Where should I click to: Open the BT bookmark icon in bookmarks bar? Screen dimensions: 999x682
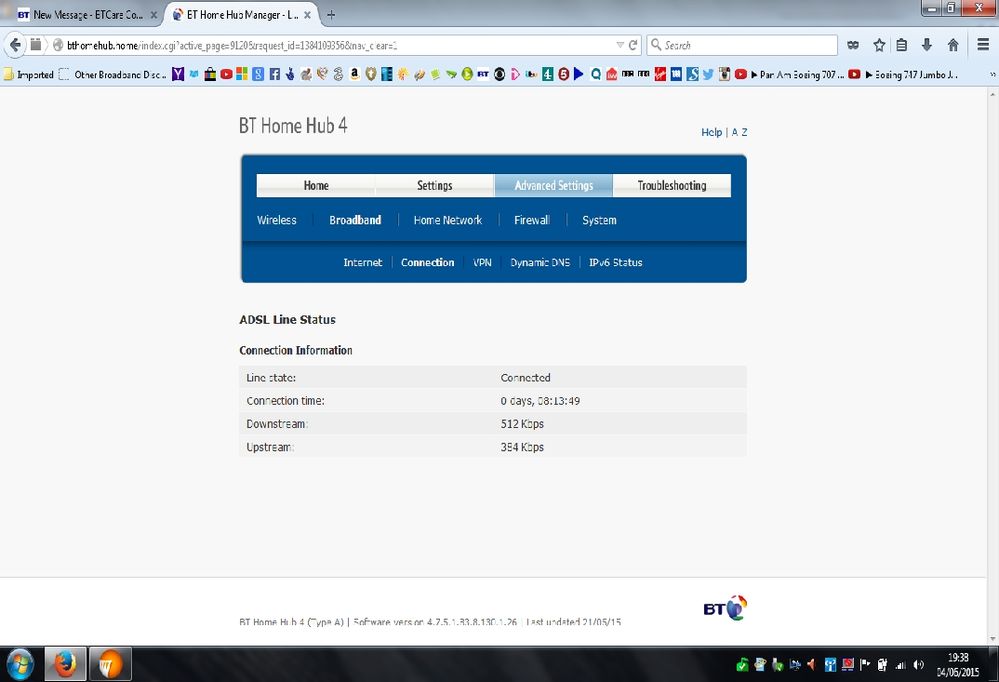483,75
